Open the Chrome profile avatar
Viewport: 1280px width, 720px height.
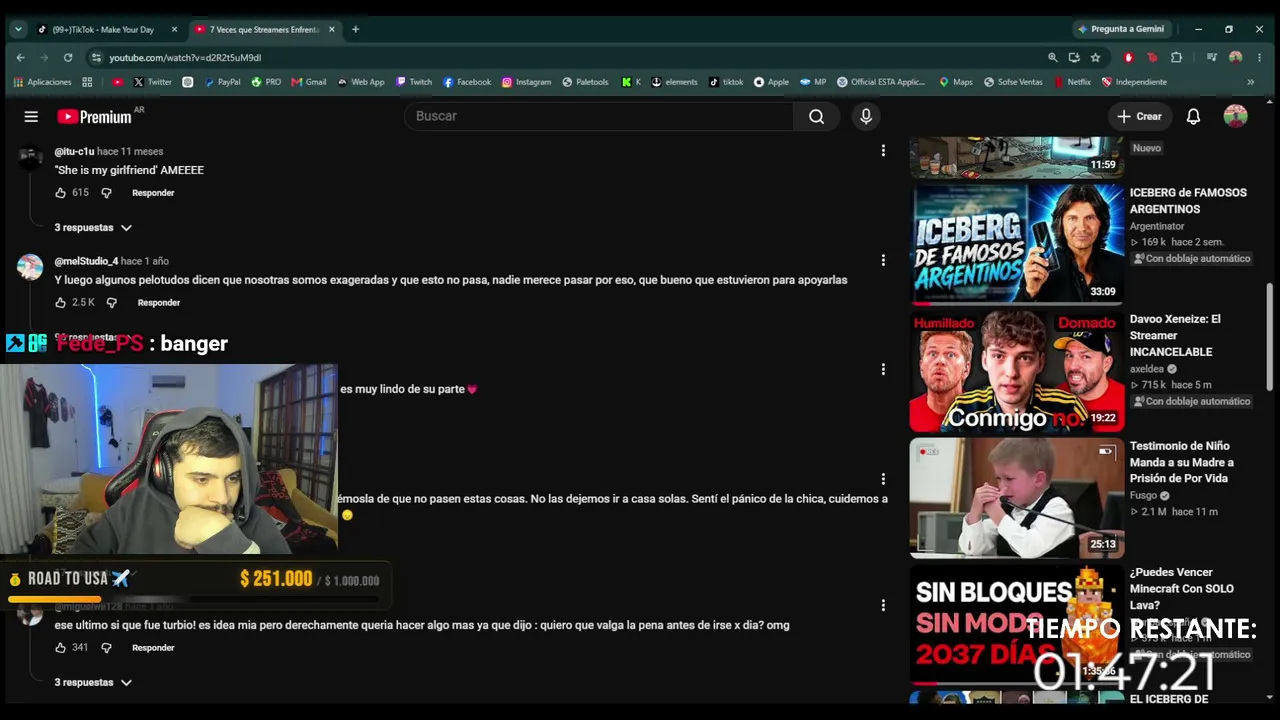tap(1236, 58)
